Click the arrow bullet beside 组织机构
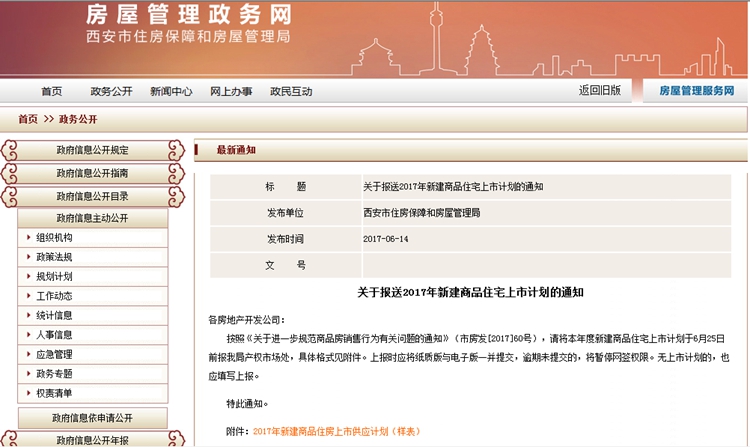This screenshot has width=750, height=447. (x=29, y=237)
